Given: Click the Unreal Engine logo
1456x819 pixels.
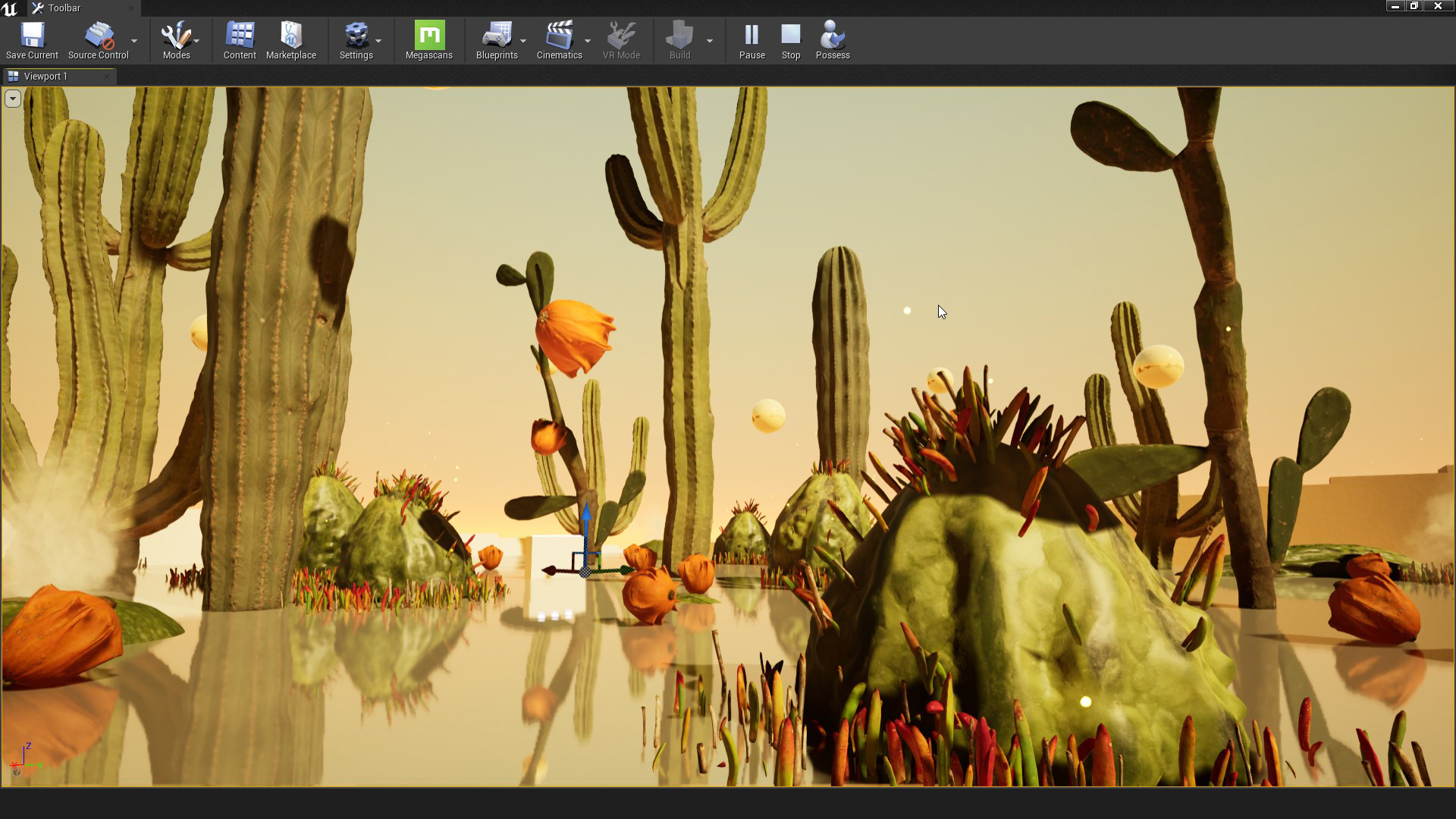Looking at the screenshot, I should point(10,8).
